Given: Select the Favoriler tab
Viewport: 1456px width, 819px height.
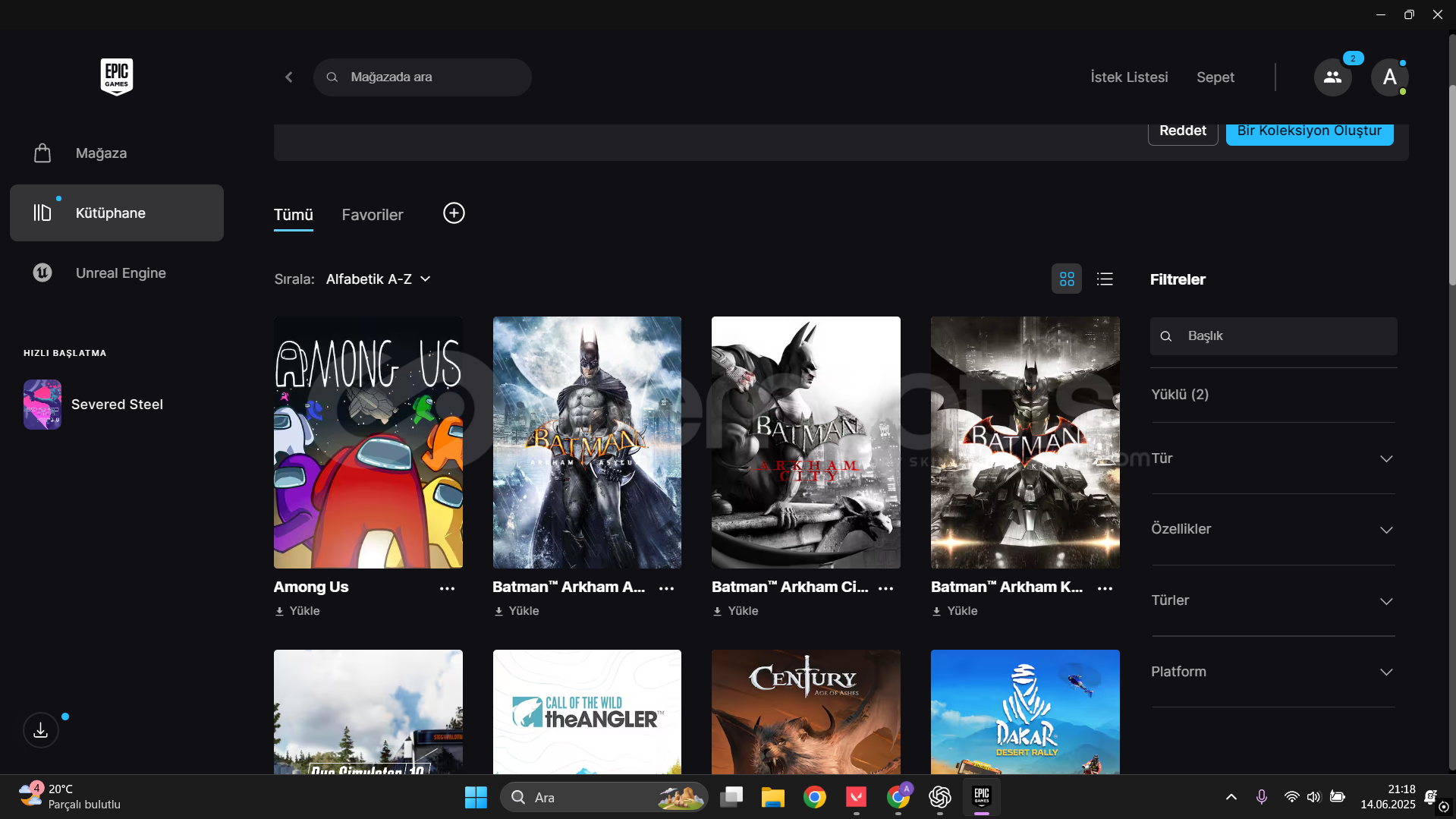Looking at the screenshot, I should pyautogui.click(x=373, y=215).
